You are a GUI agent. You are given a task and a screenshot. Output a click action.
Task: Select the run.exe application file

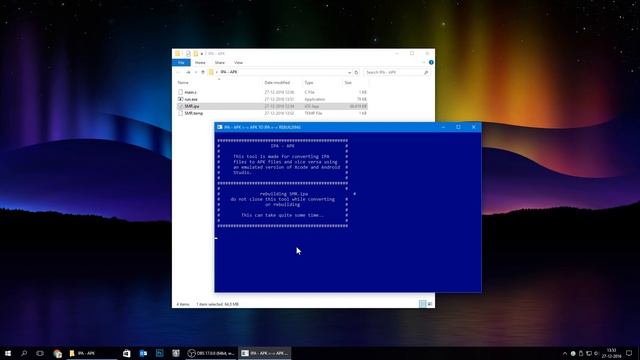click(x=191, y=99)
